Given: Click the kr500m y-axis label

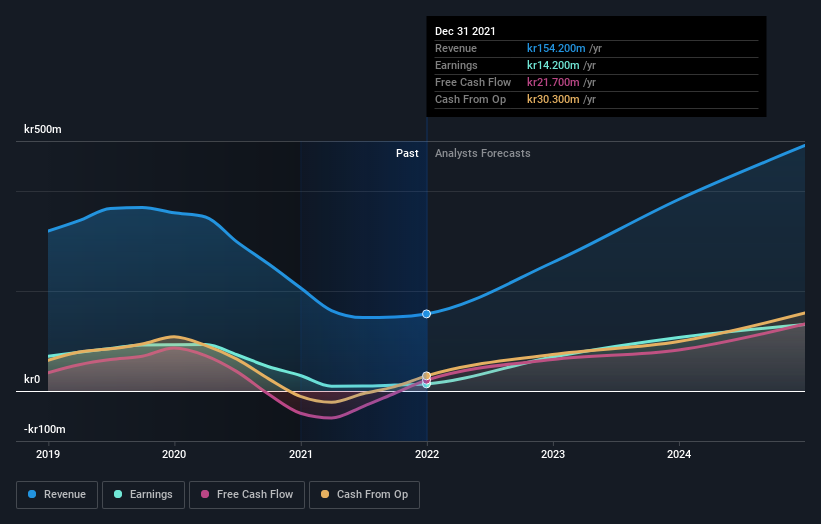Looking at the screenshot, I should click(x=42, y=129).
